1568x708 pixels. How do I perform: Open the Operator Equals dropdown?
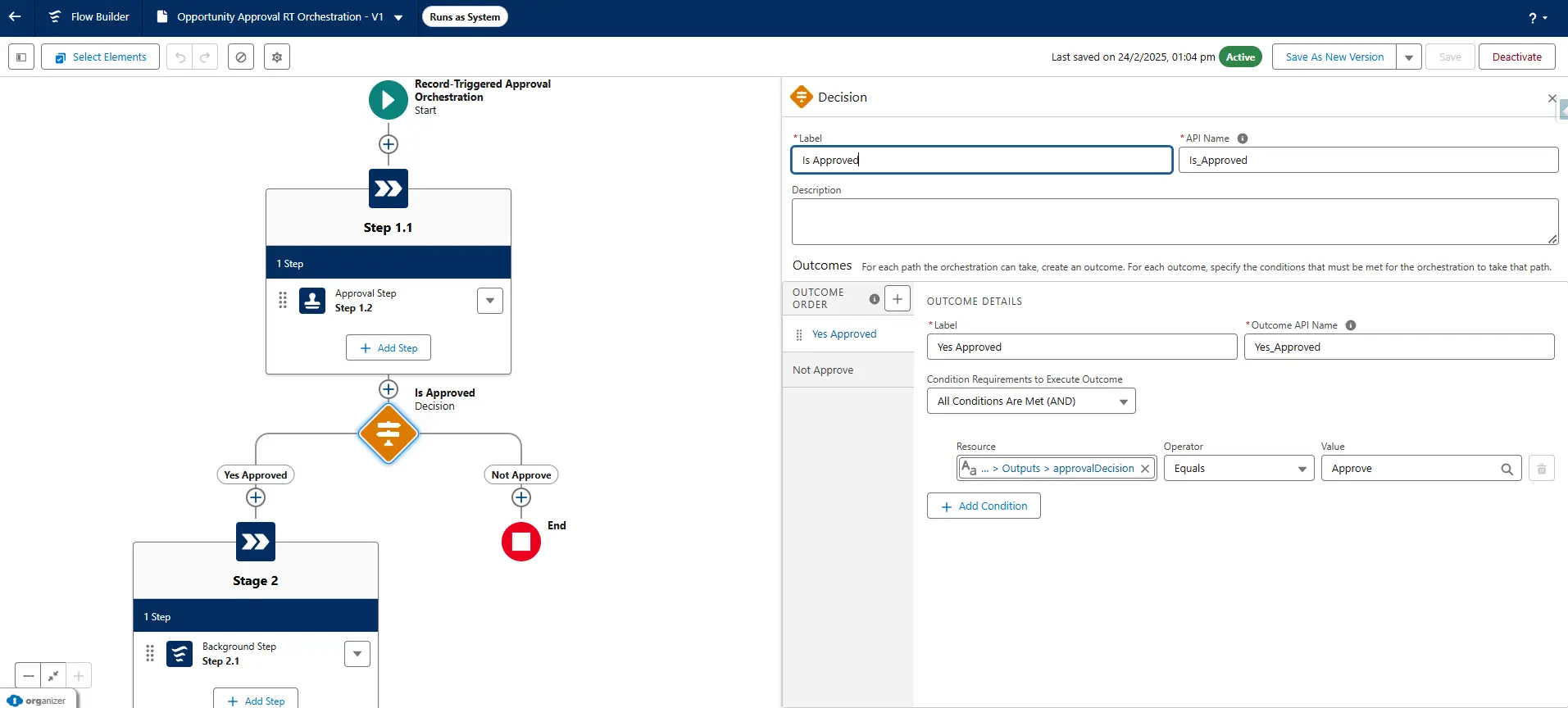tap(1239, 469)
